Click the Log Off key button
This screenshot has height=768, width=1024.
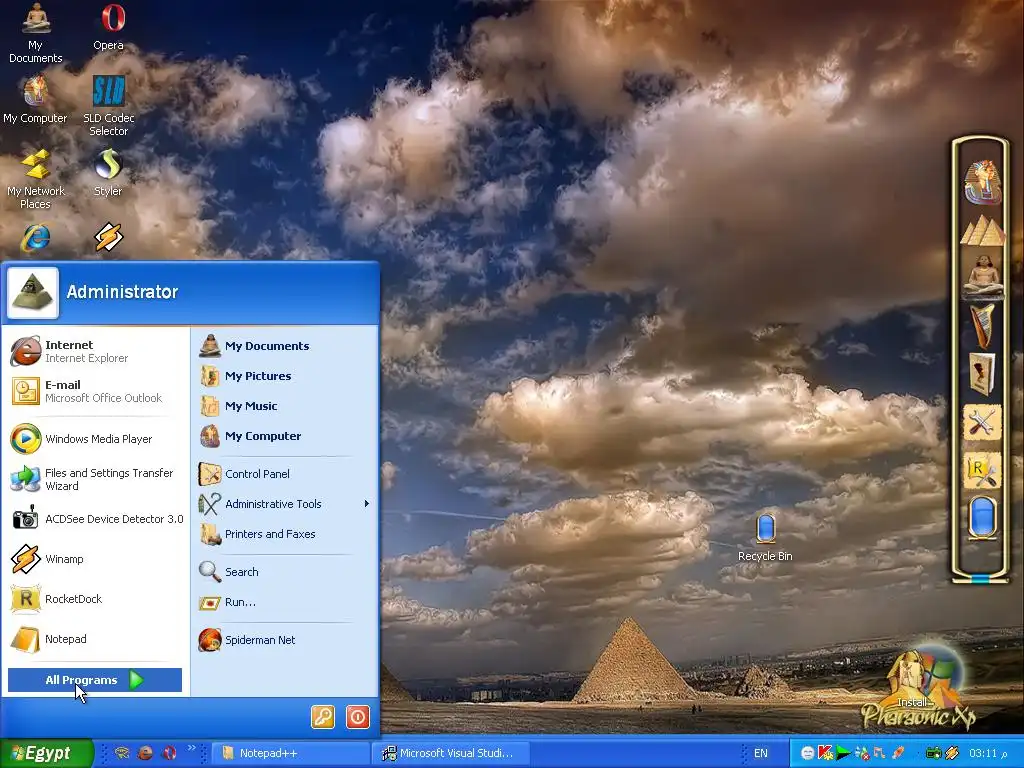[323, 716]
